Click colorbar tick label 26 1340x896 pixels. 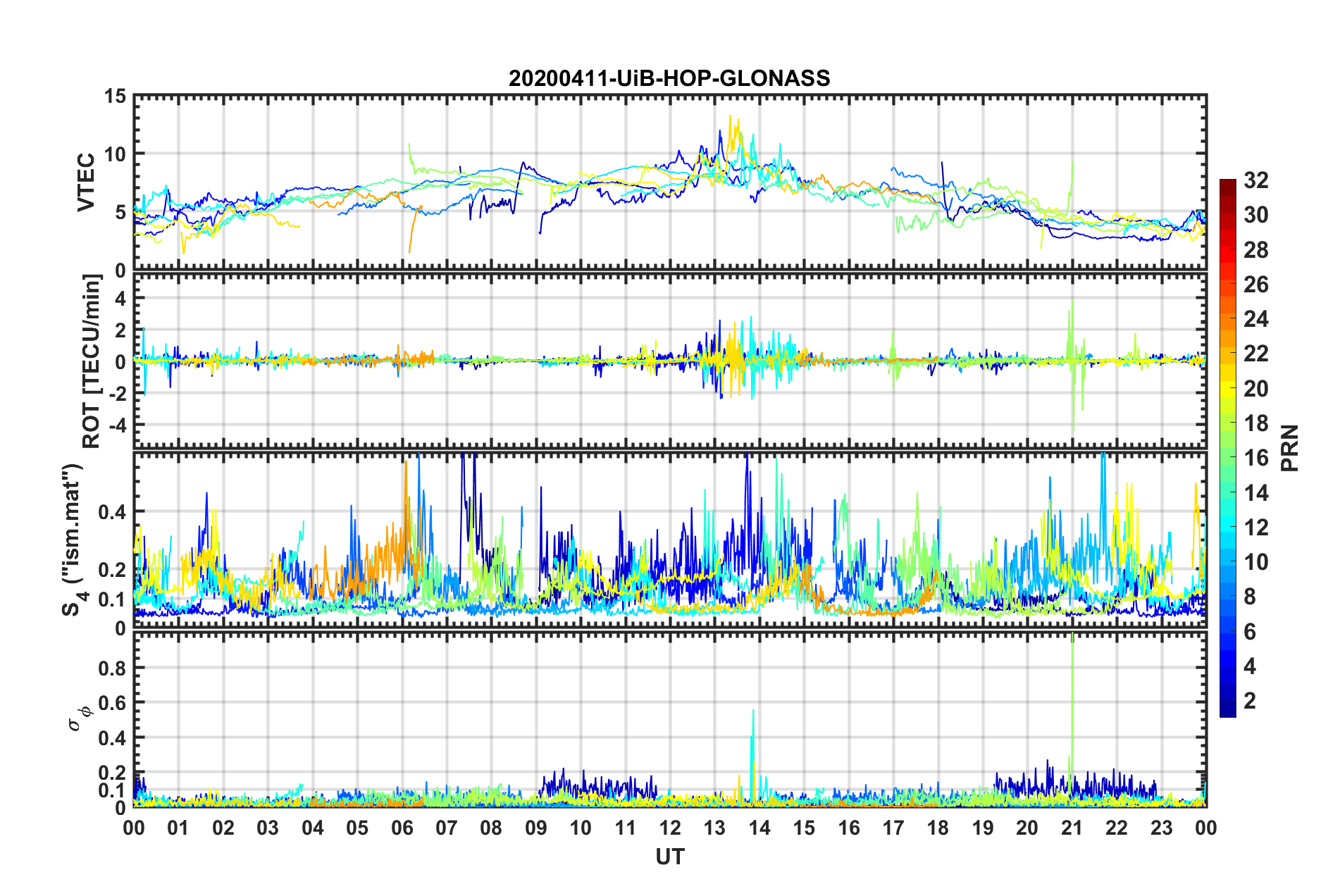click(1256, 285)
